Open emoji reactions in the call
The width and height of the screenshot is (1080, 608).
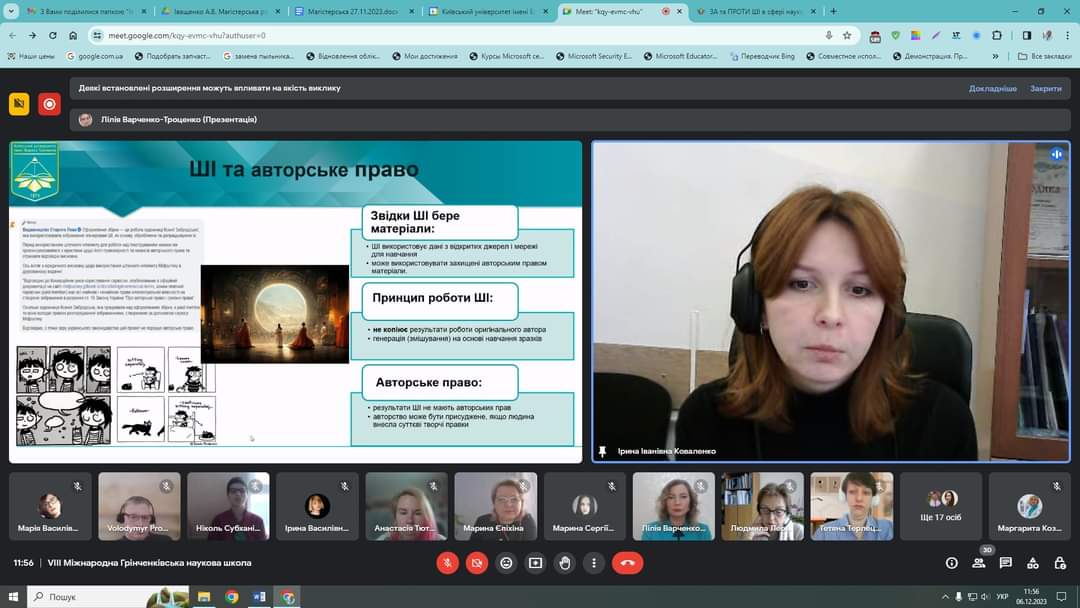(x=506, y=563)
